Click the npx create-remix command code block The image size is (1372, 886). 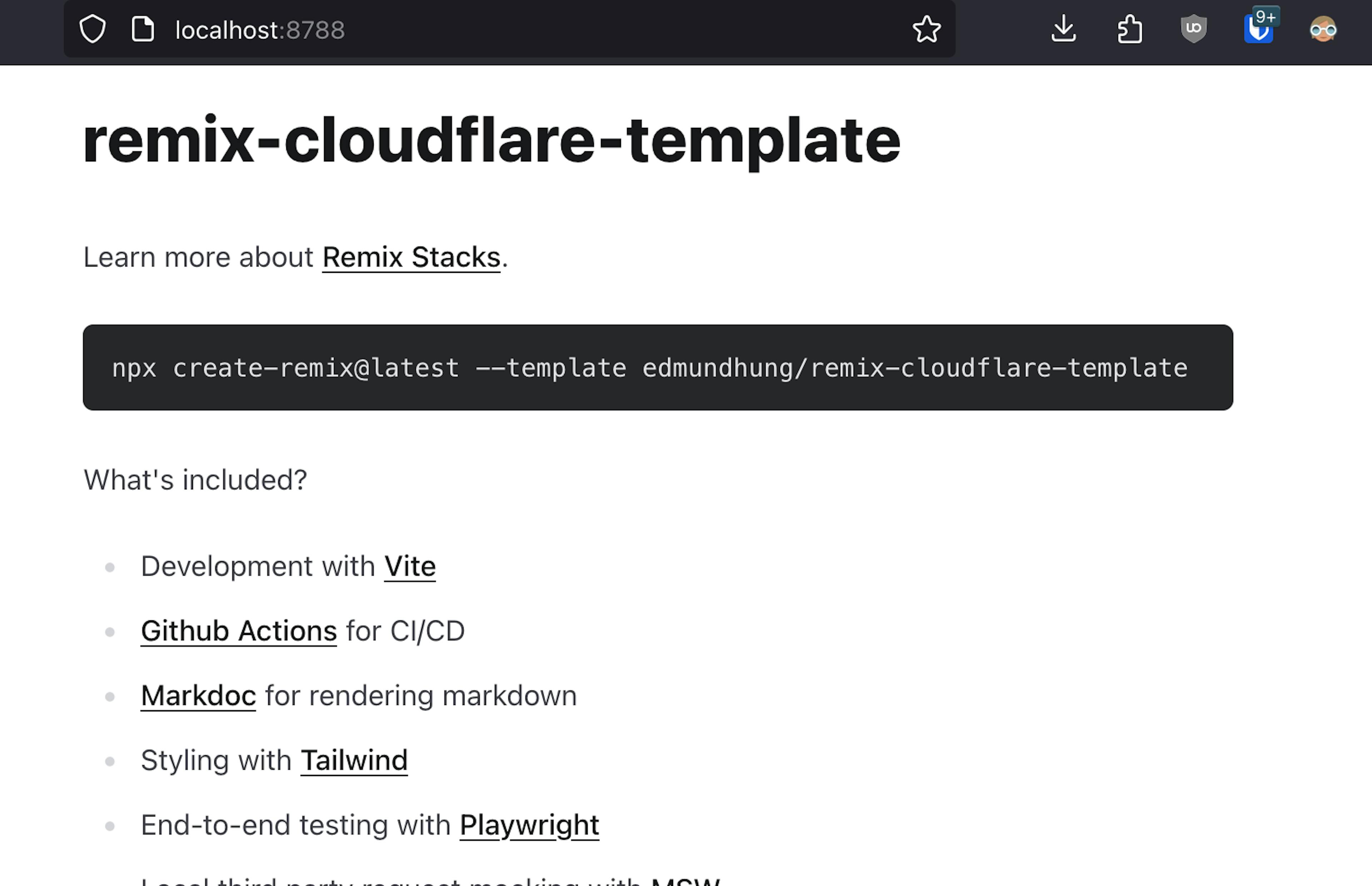point(657,367)
